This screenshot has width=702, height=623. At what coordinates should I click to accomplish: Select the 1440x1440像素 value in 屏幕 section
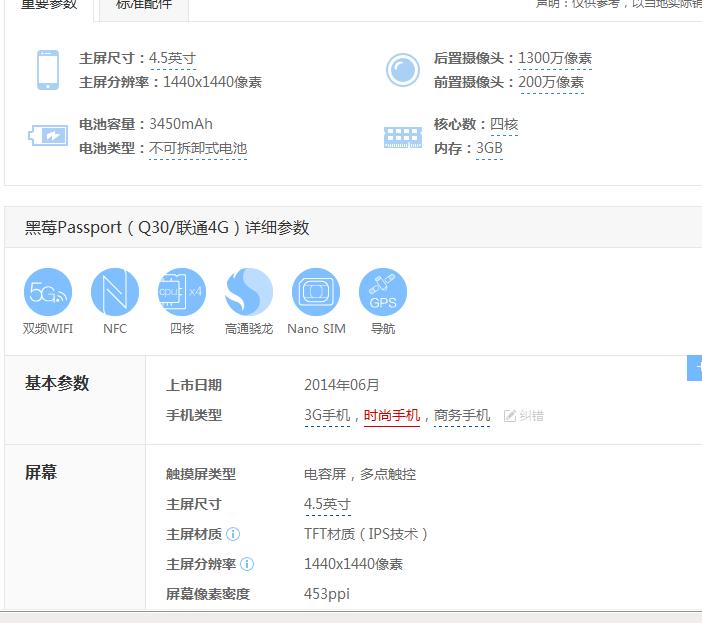[353, 564]
